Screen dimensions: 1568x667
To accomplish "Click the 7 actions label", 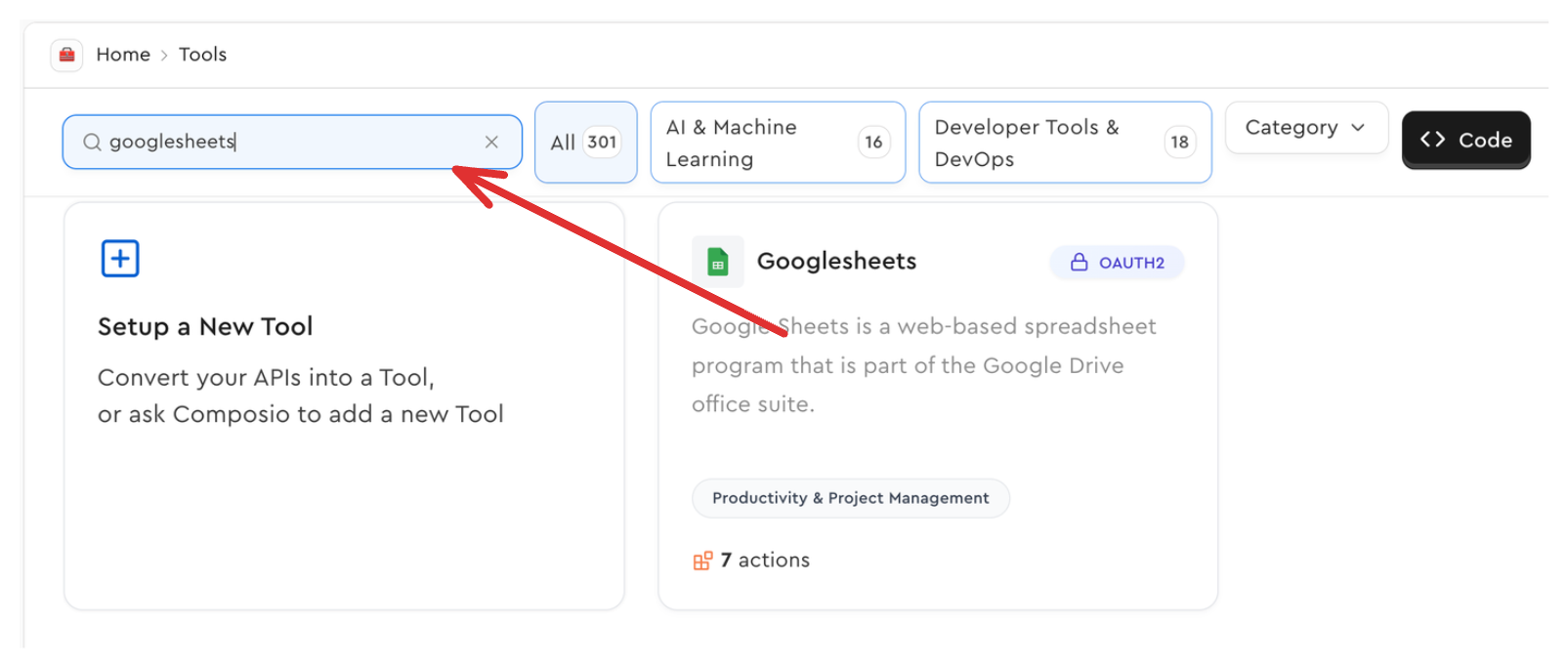I will (765, 561).
